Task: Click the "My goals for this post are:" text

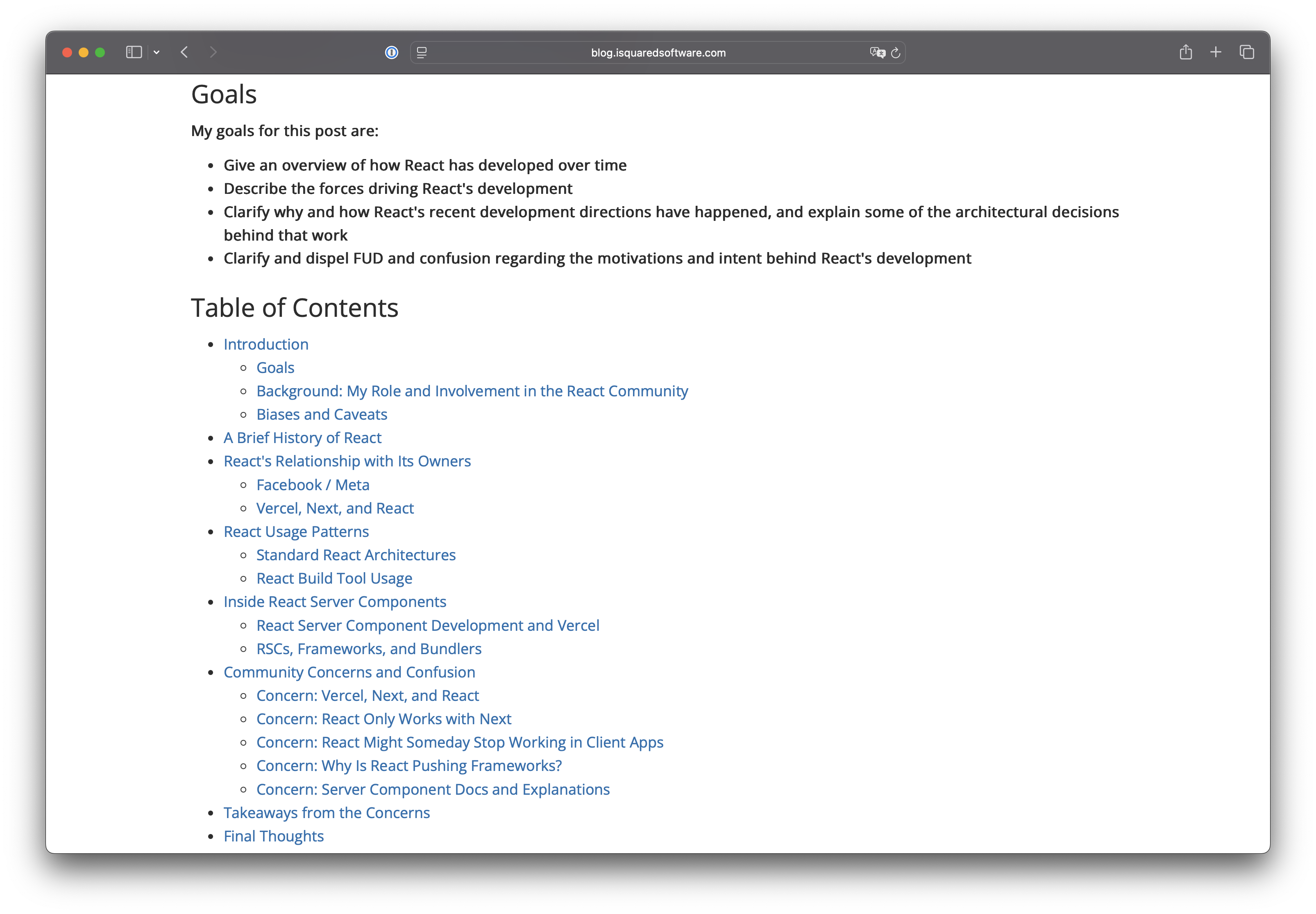Action: point(284,131)
